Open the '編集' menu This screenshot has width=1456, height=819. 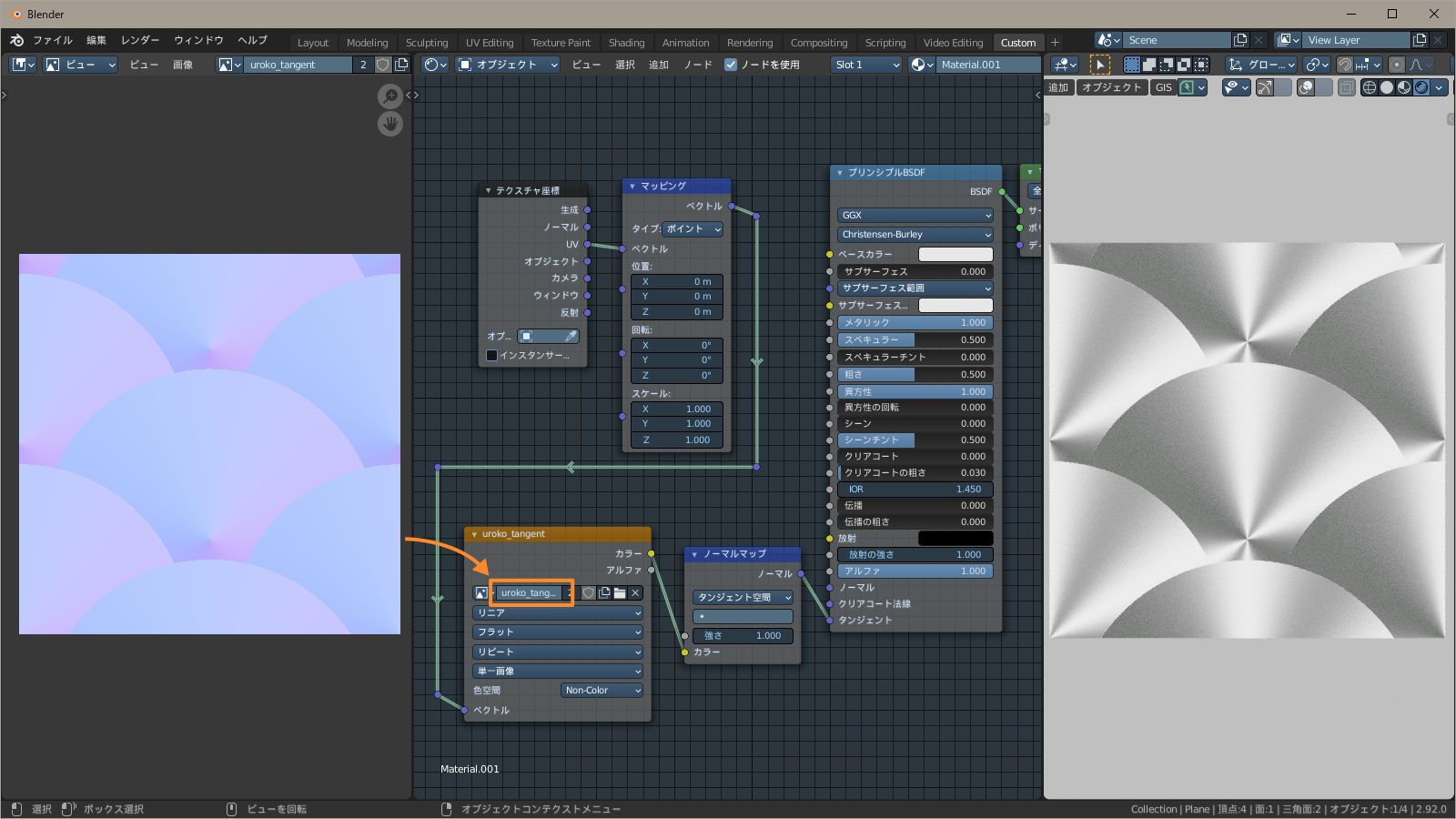click(x=96, y=40)
